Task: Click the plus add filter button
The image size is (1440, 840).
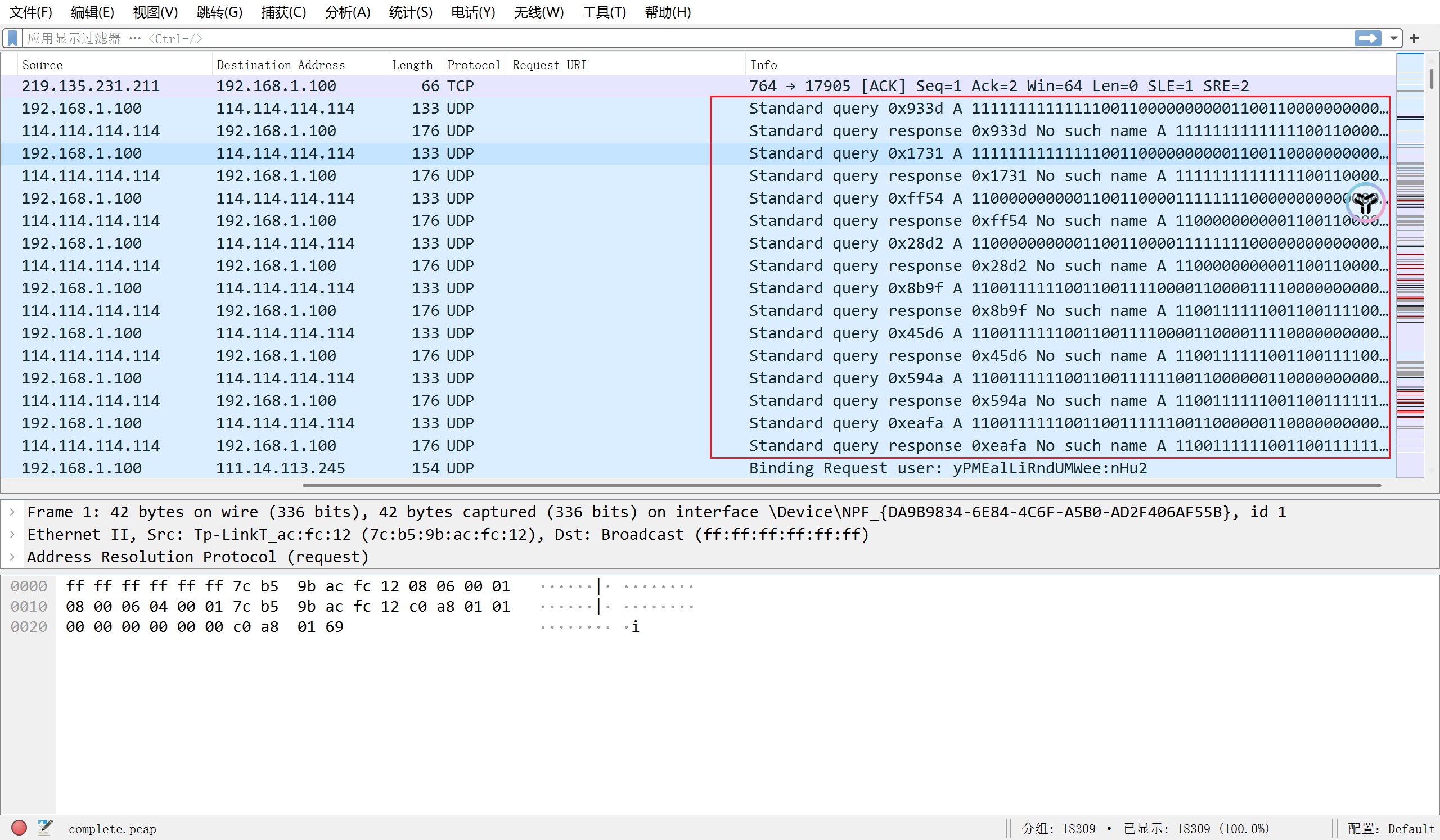Action: point(1414,38)
